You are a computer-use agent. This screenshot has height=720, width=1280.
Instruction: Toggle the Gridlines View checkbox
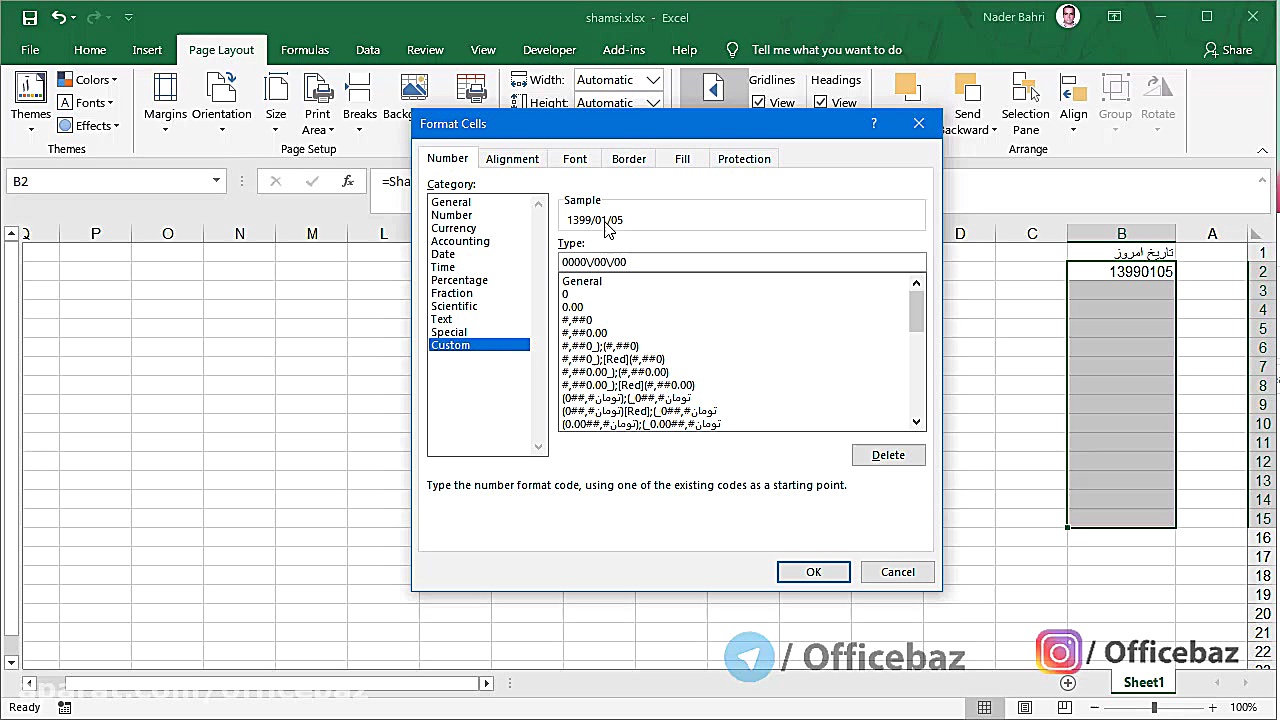pyautogui.click(x=759, y=102)
